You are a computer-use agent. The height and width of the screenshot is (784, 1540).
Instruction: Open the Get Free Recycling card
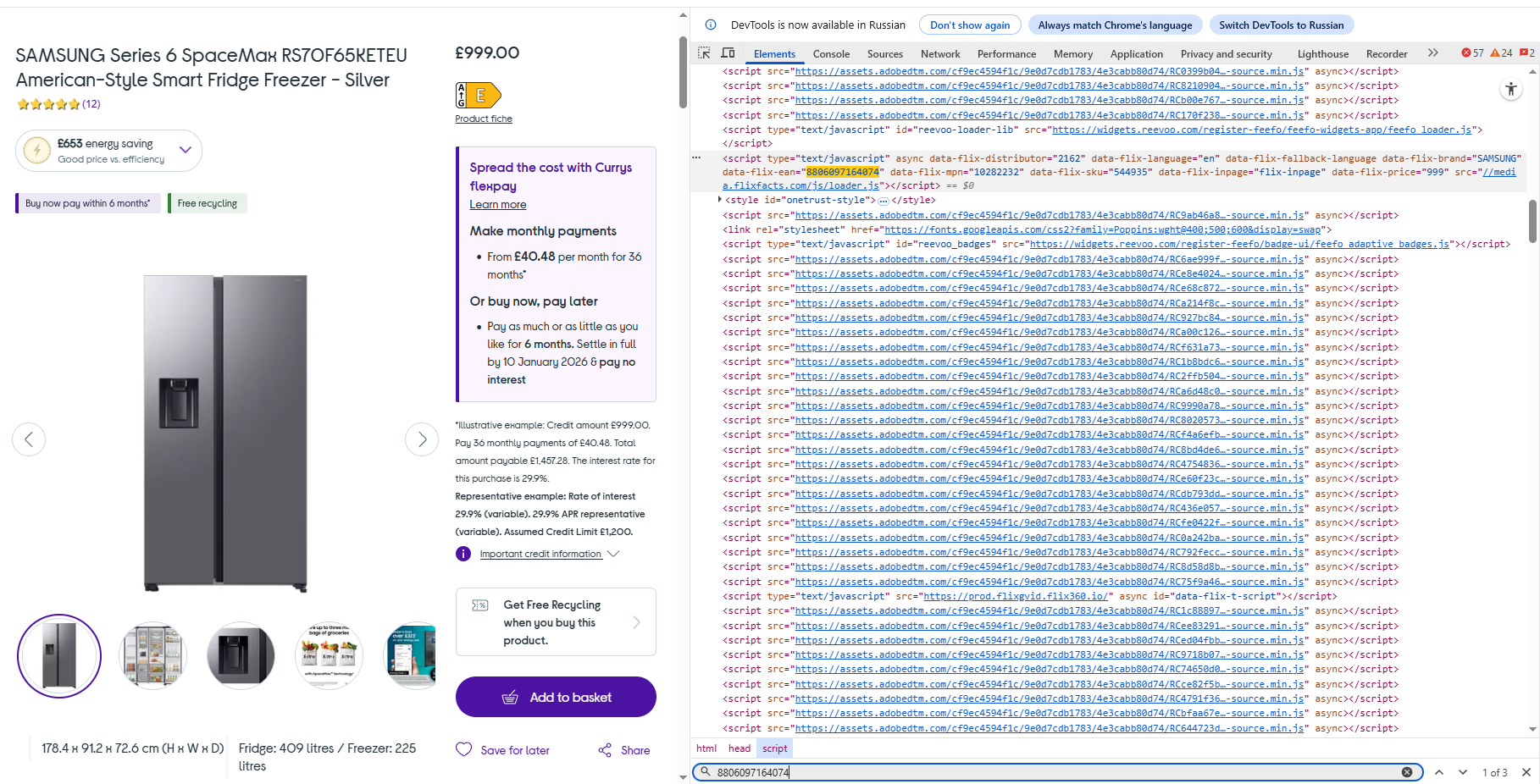[x=556, y=622]
